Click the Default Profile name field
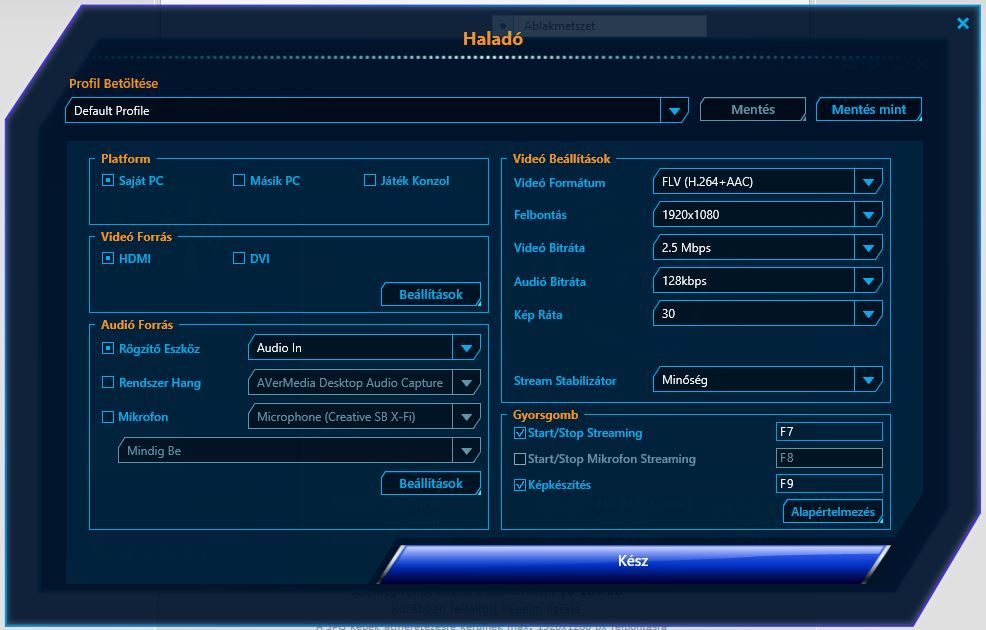Image resolution: width=986 pixels, height=630 pixels. [363, 111]
